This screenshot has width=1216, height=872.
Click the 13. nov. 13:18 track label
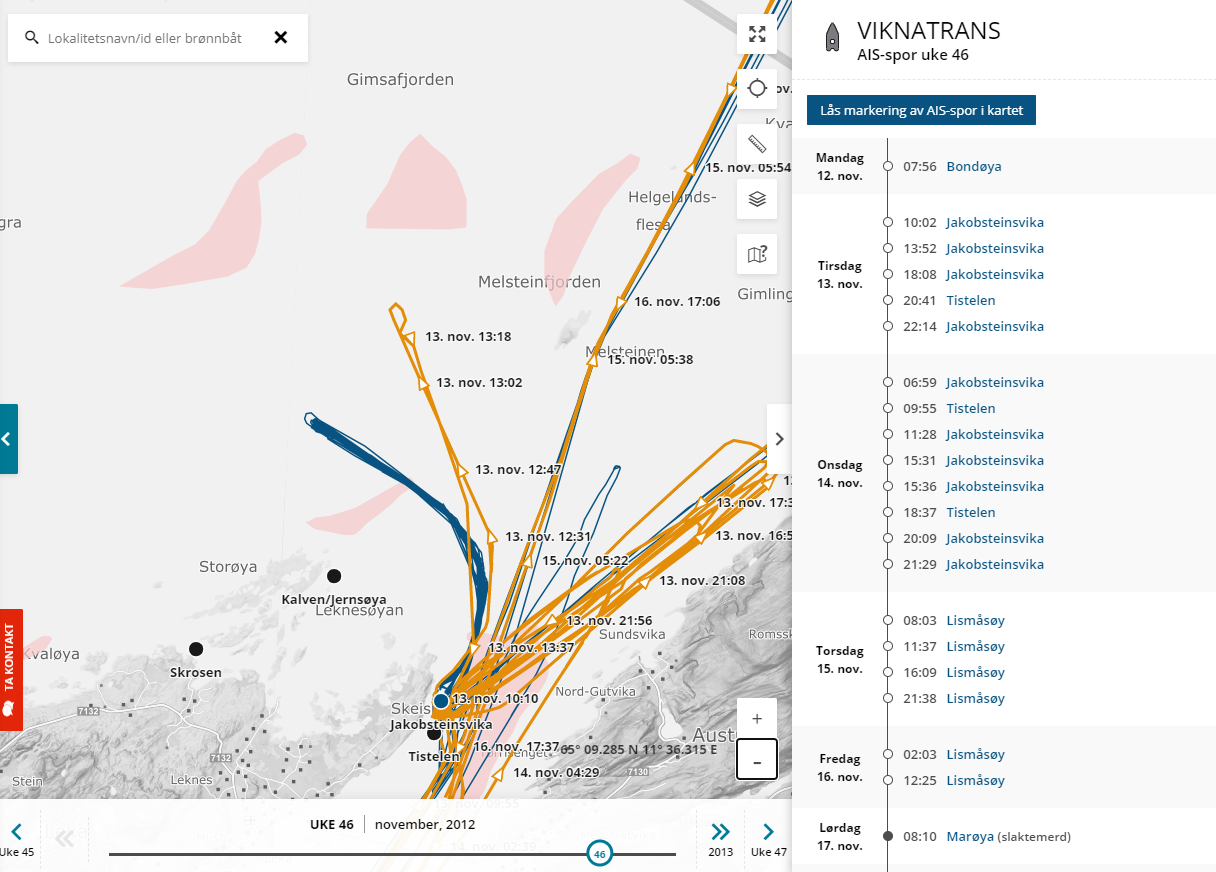[x=468, y=337]
